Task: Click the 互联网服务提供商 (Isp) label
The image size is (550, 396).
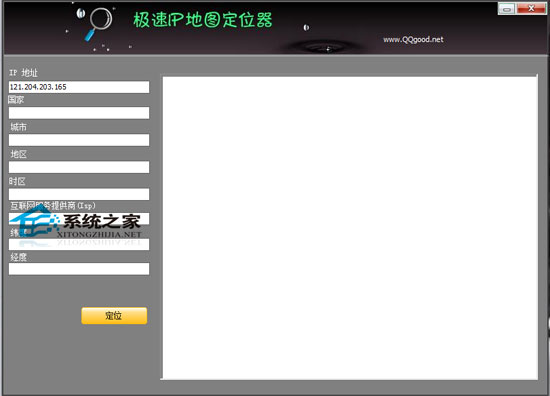Action: pos(53,206)
